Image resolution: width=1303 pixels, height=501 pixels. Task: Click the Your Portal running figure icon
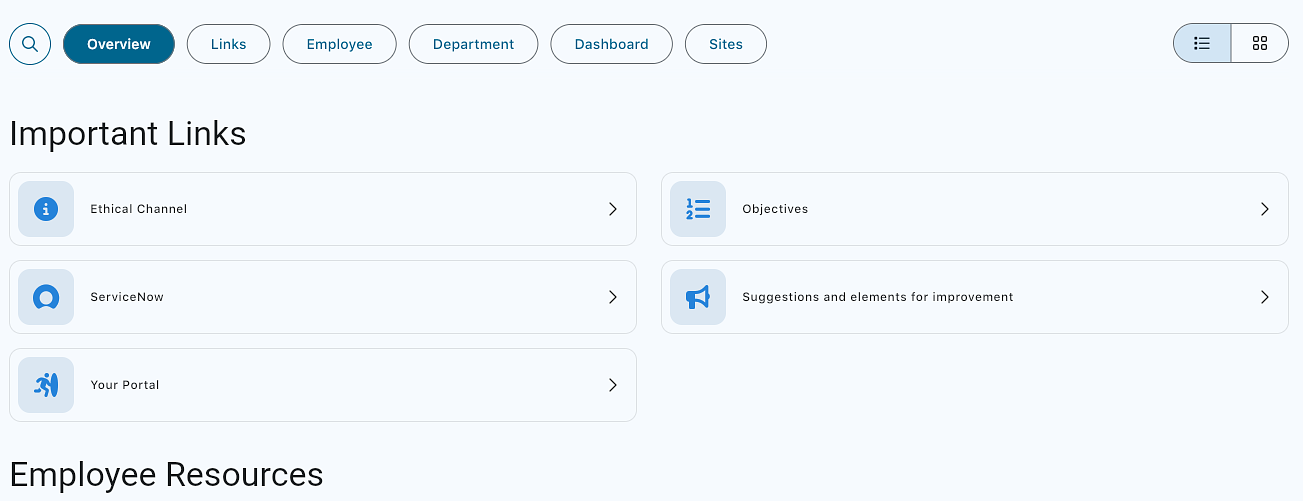coord(46,385)
